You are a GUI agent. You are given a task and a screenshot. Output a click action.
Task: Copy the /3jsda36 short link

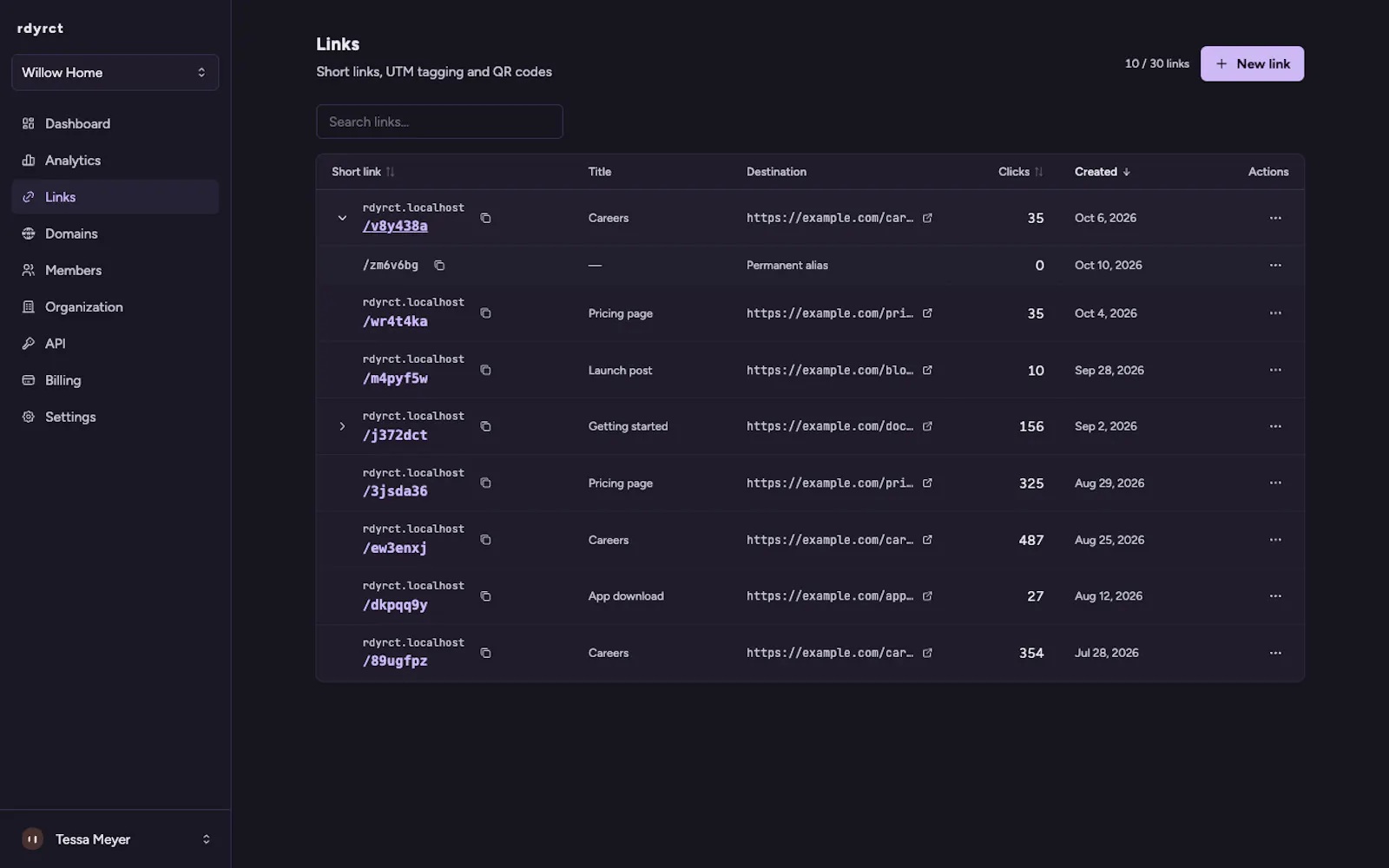485,483
